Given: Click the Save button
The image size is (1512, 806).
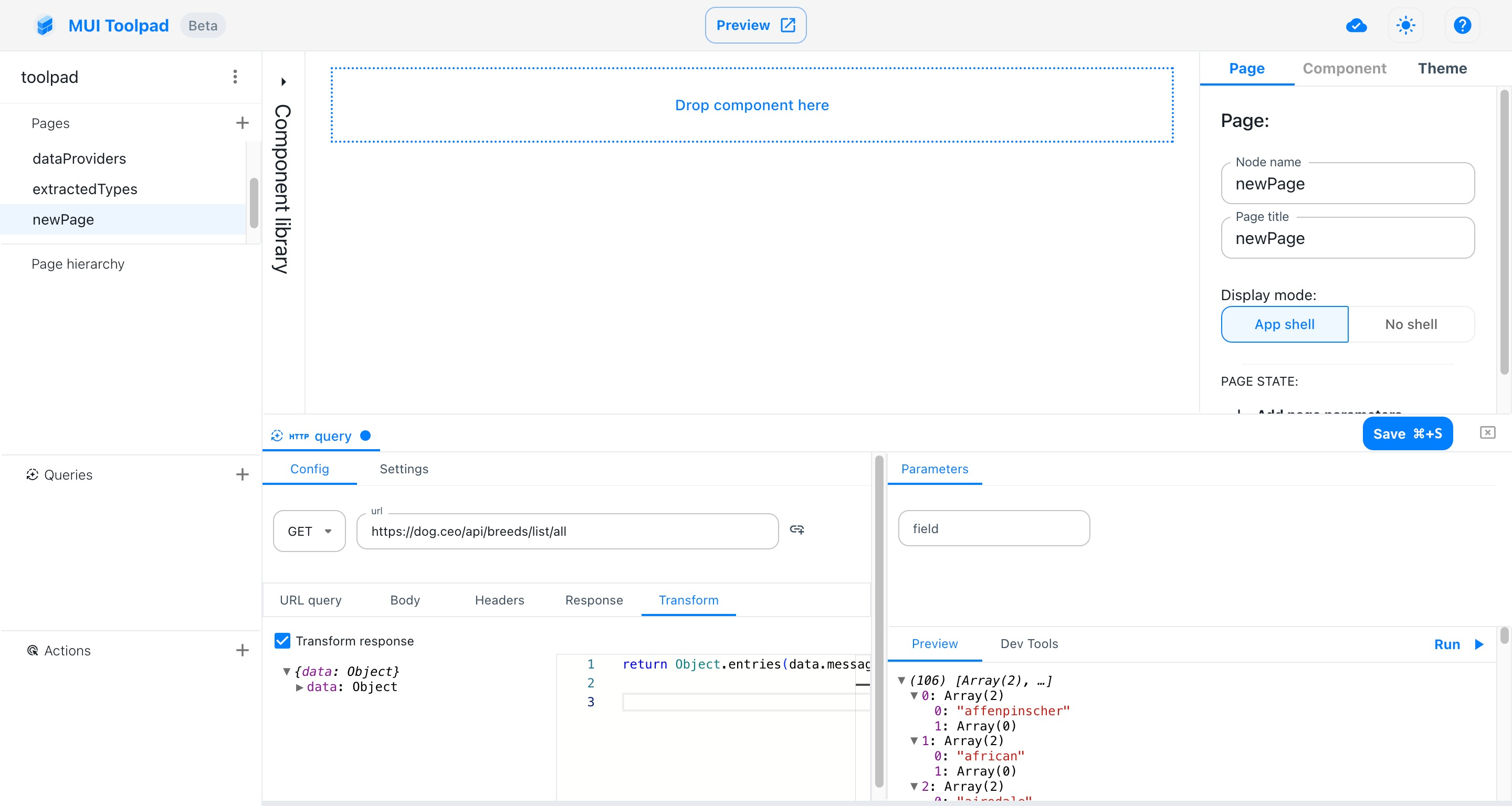Looking at the screenshot, I should [1407, 434].
